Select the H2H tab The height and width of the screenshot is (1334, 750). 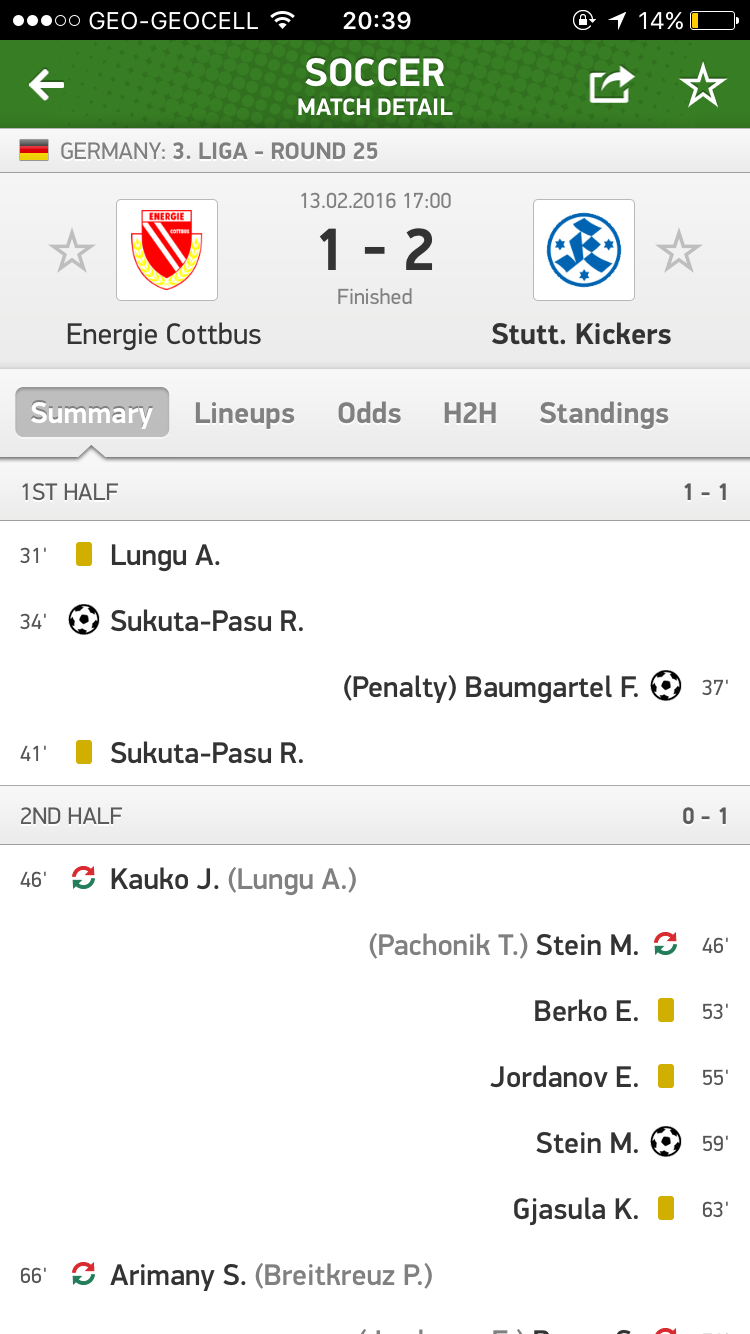(x=470, y=413)
